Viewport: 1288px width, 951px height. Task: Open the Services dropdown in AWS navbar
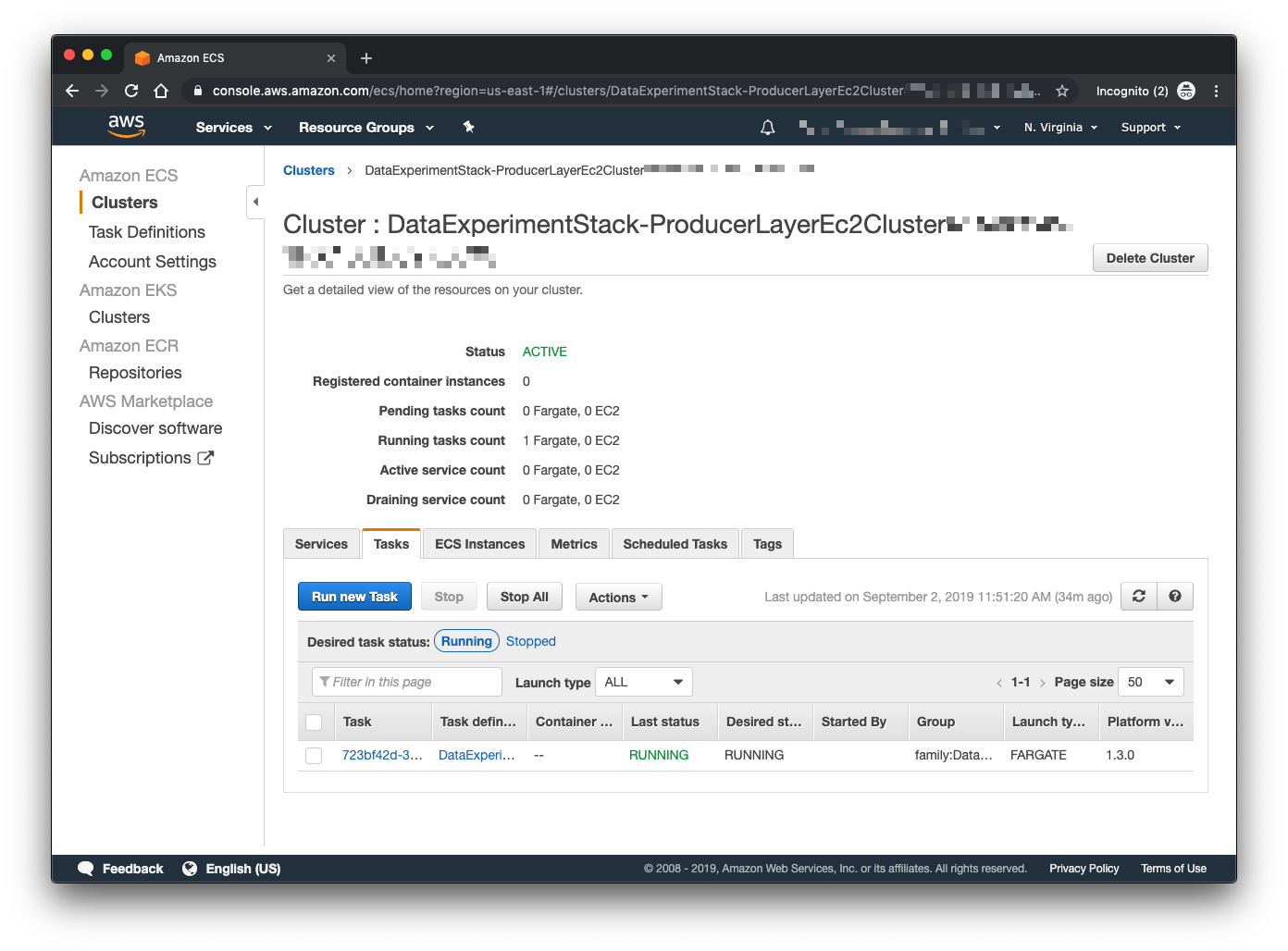234,128
